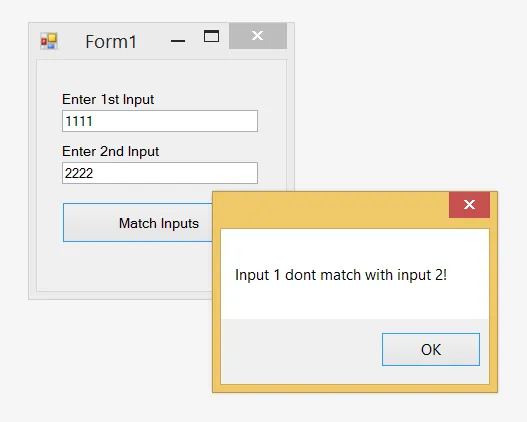The height and width of the screenshot is (422, 527).
Task: Click the Form1 application icon
Action: [49, 41]
